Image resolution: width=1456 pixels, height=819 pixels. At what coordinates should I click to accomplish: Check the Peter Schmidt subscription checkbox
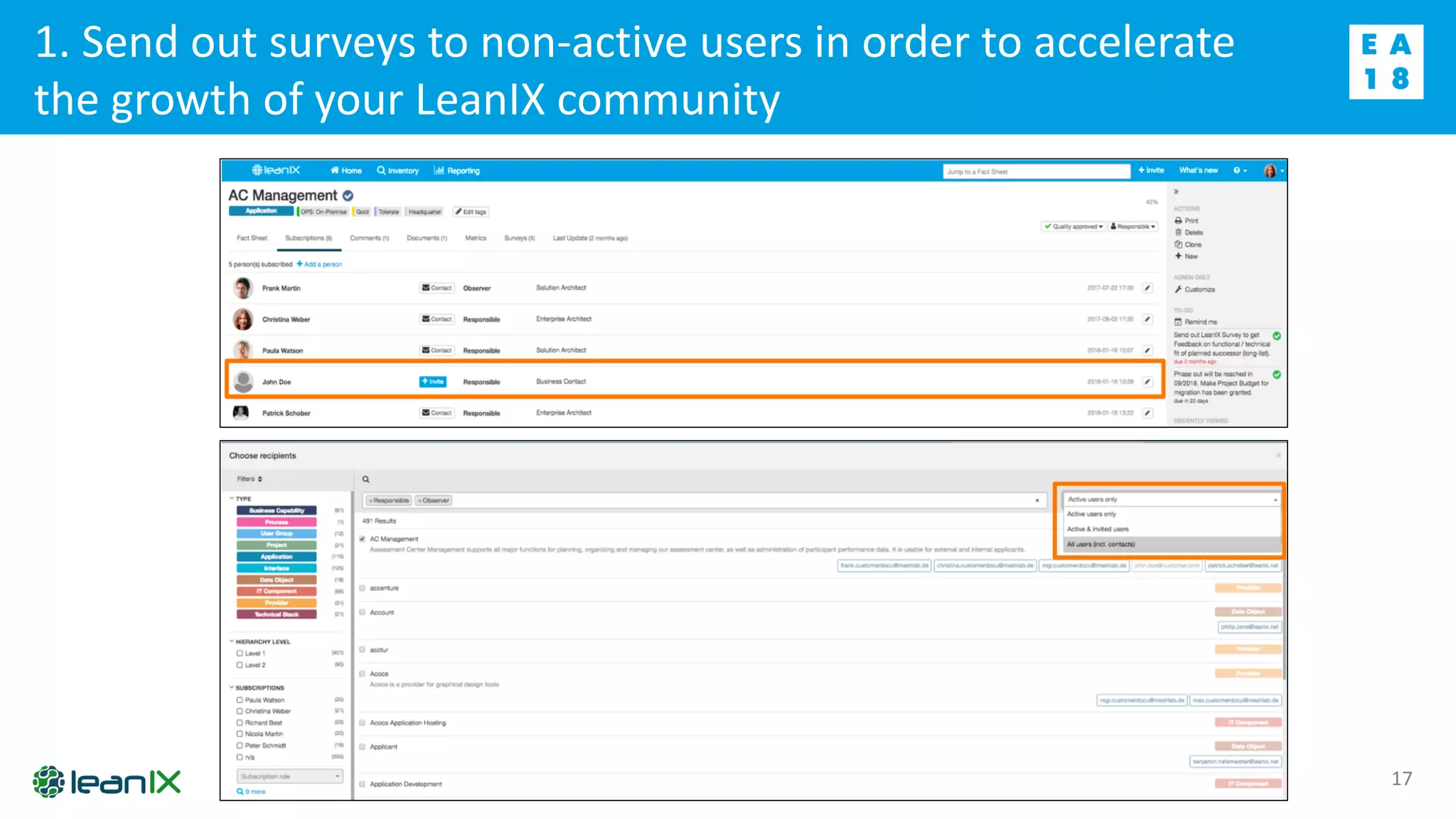[x=240, y=746]
